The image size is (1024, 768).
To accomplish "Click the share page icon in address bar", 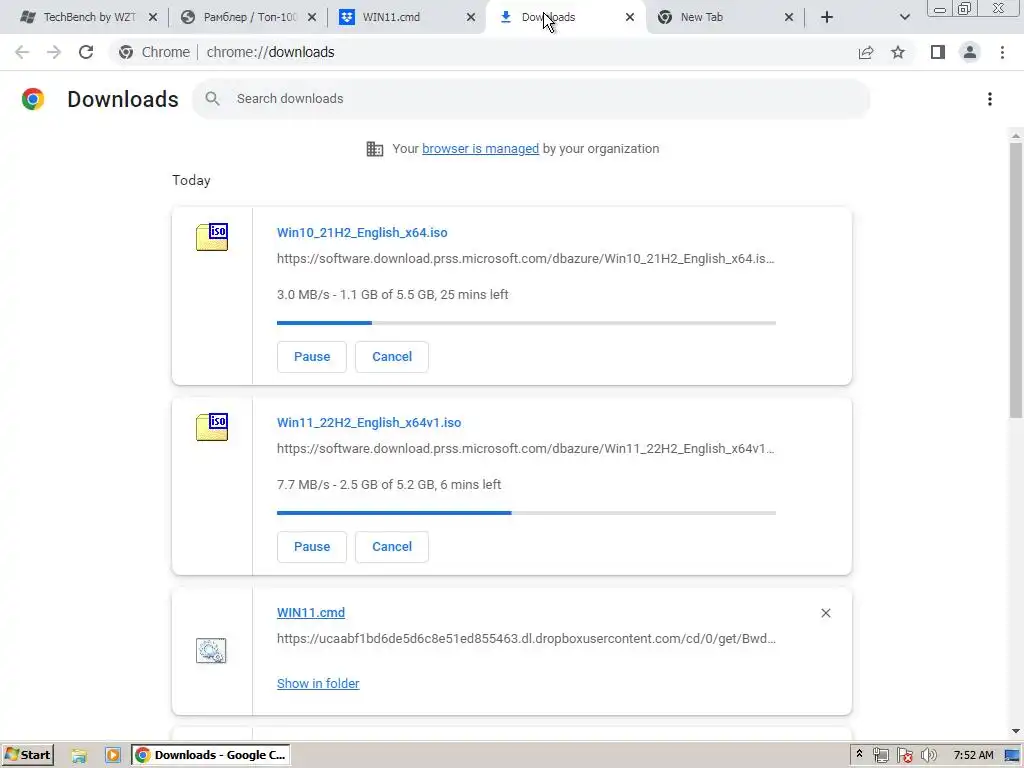I will (866, 52).
